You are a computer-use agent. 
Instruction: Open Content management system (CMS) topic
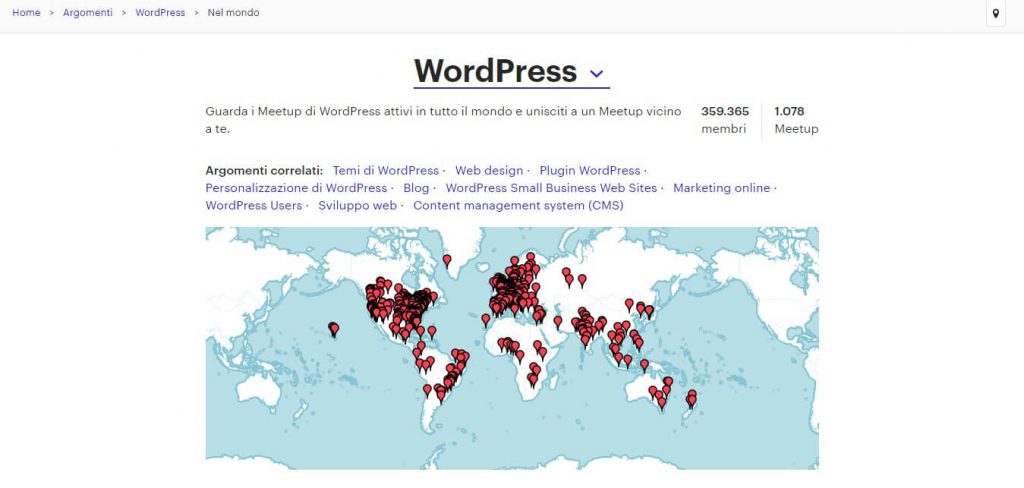point(518,206)
